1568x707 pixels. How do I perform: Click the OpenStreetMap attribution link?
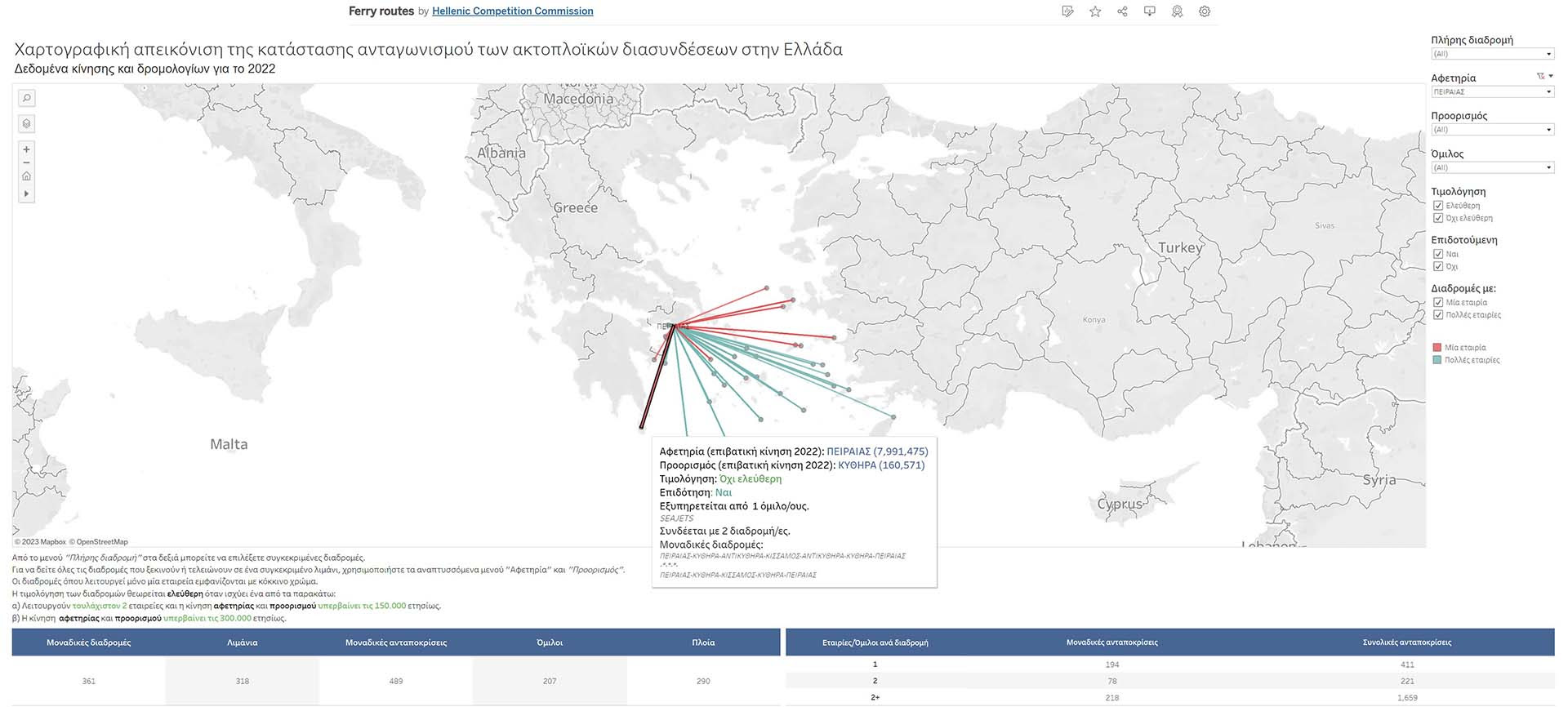(99, 542)
